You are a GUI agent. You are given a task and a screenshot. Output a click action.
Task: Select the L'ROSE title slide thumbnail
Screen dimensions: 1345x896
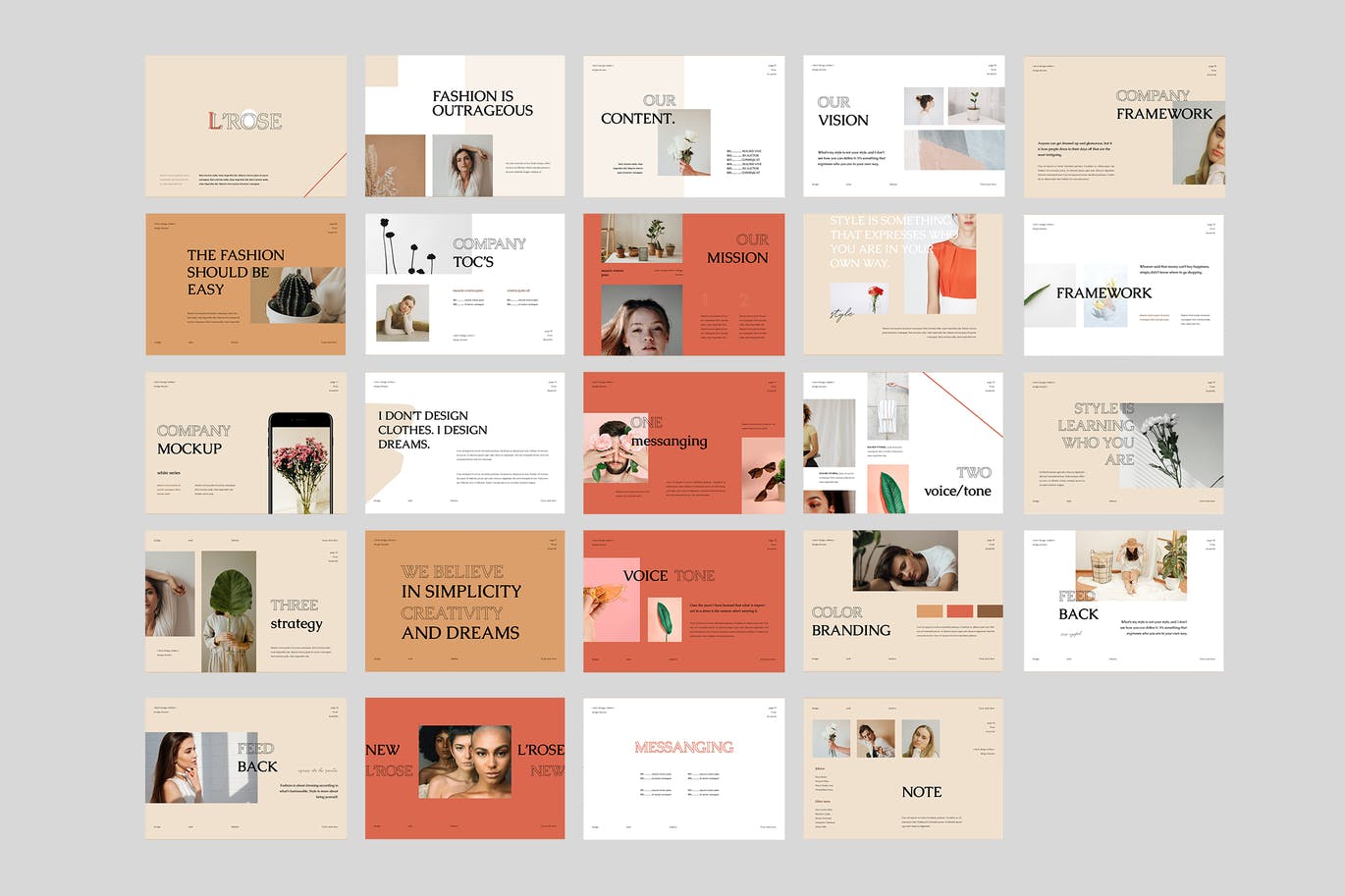(245, 127)
